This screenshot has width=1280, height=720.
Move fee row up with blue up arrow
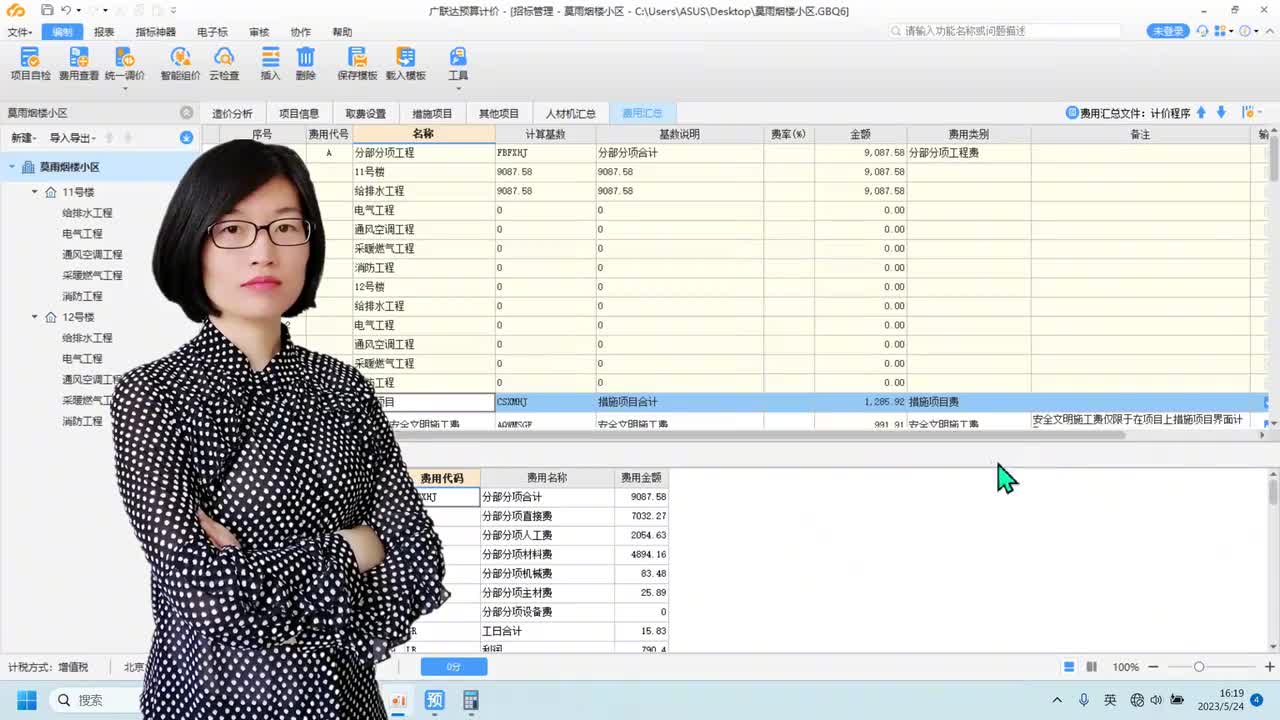click(1202, 113)
